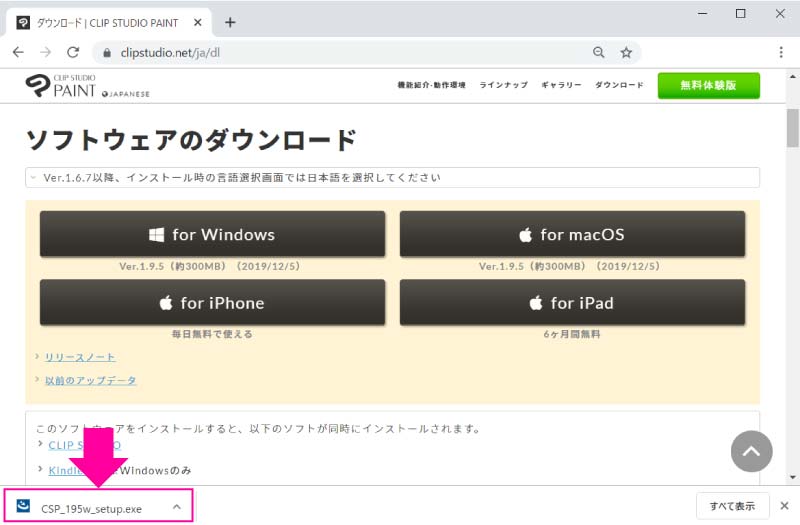The image size is (800, 525).
Task: Close the downloads bar
Action: (784, 506)
